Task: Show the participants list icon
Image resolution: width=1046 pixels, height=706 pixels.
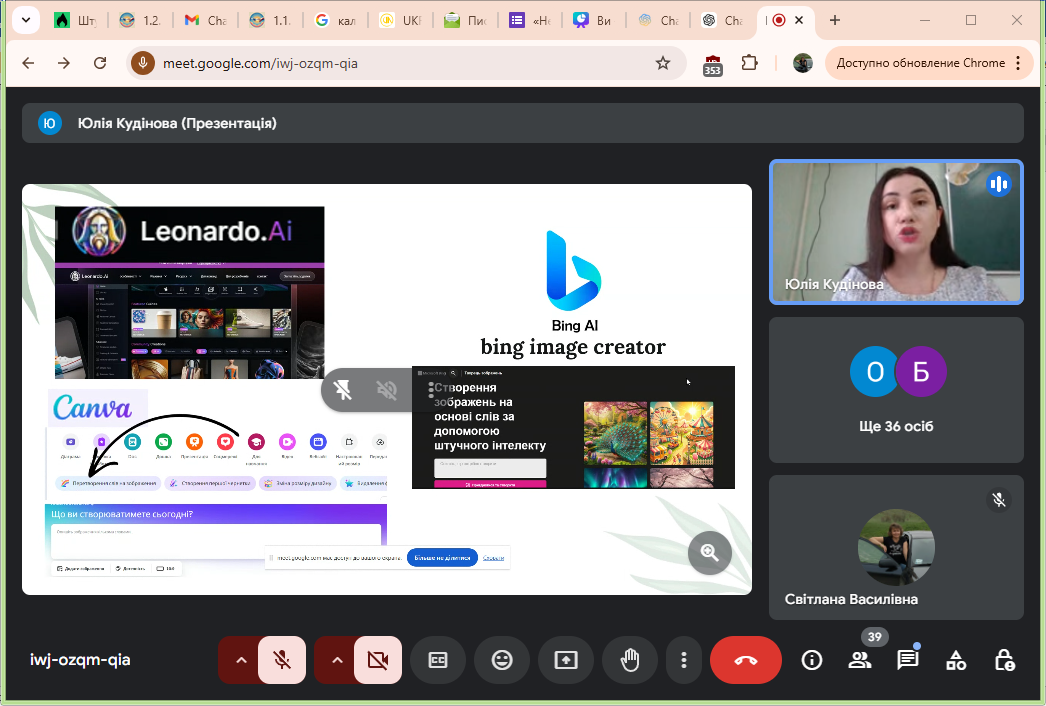Action: [x=859, y=660]
